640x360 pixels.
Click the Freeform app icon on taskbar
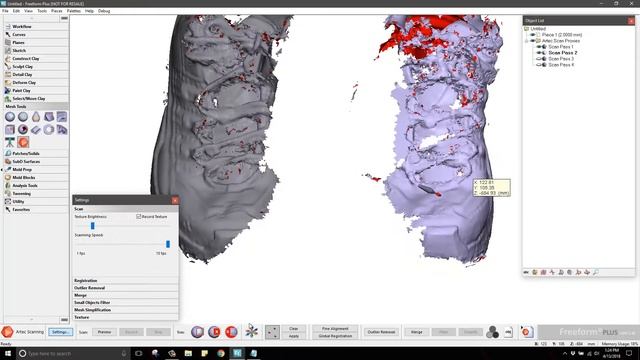coord(237,353)
